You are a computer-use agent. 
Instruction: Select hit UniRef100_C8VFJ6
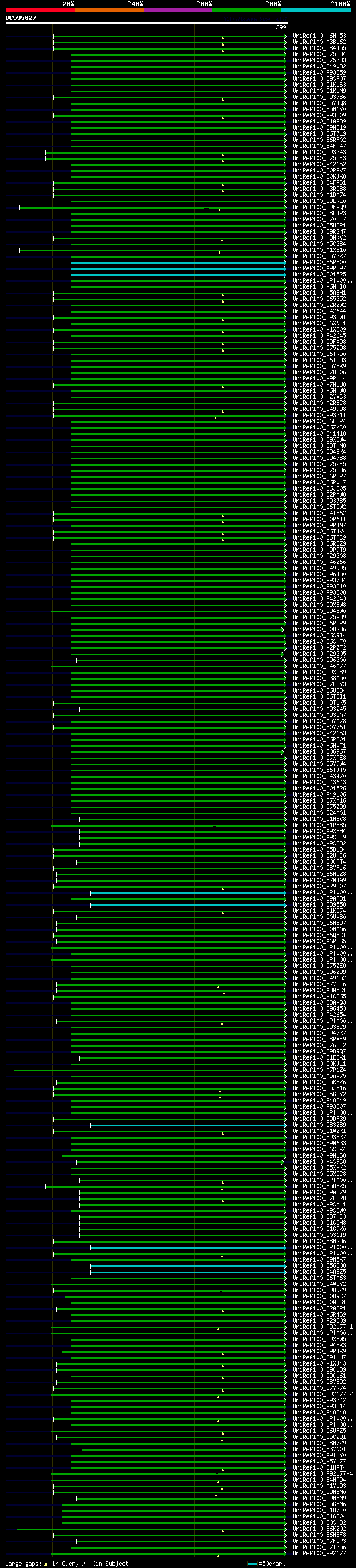coord(319,868)
